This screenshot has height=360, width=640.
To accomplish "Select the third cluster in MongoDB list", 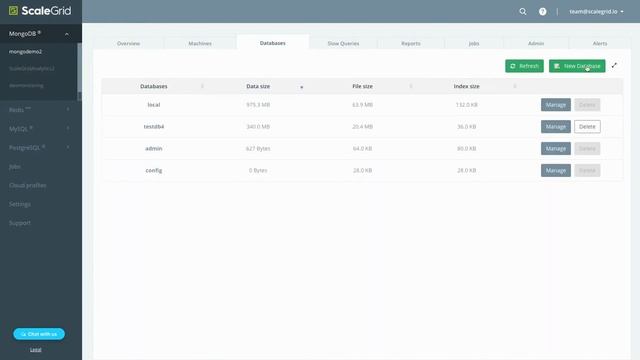I will pyautogui.click(x=26, y=86).
